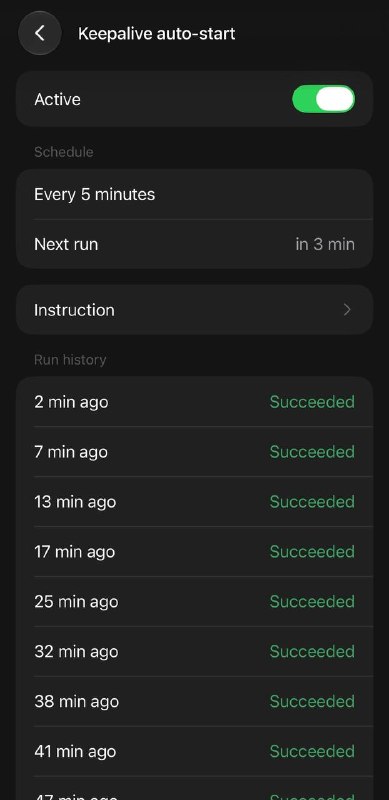Tap the Active label text
The height and width of the screenshot is (800, 389).
click(57, 99)
